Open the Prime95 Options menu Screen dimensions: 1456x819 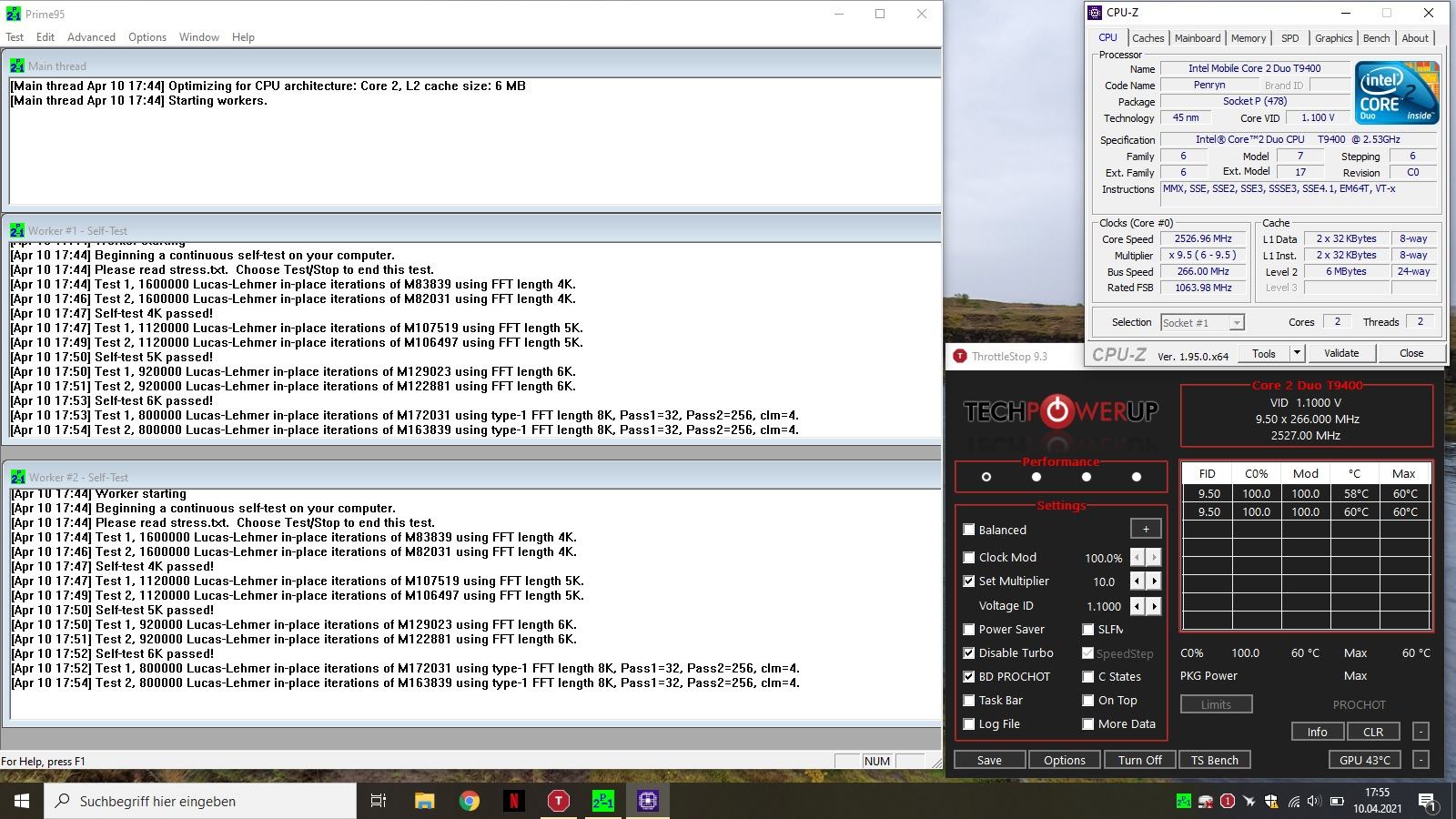[x=147, y=37]
